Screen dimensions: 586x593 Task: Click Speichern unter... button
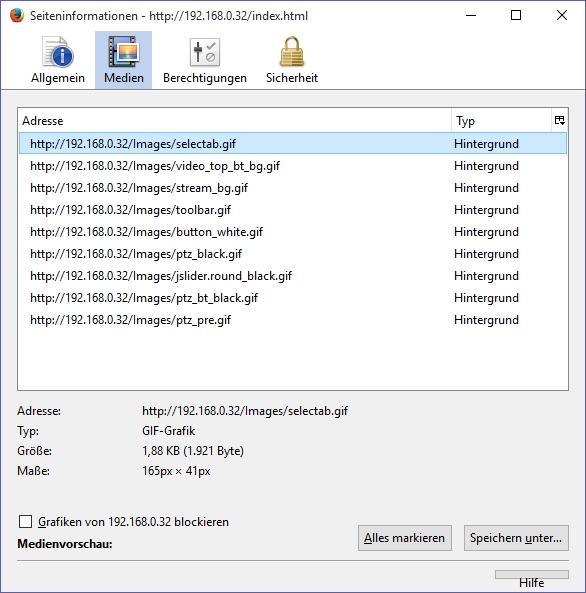[x=516, y=538]
